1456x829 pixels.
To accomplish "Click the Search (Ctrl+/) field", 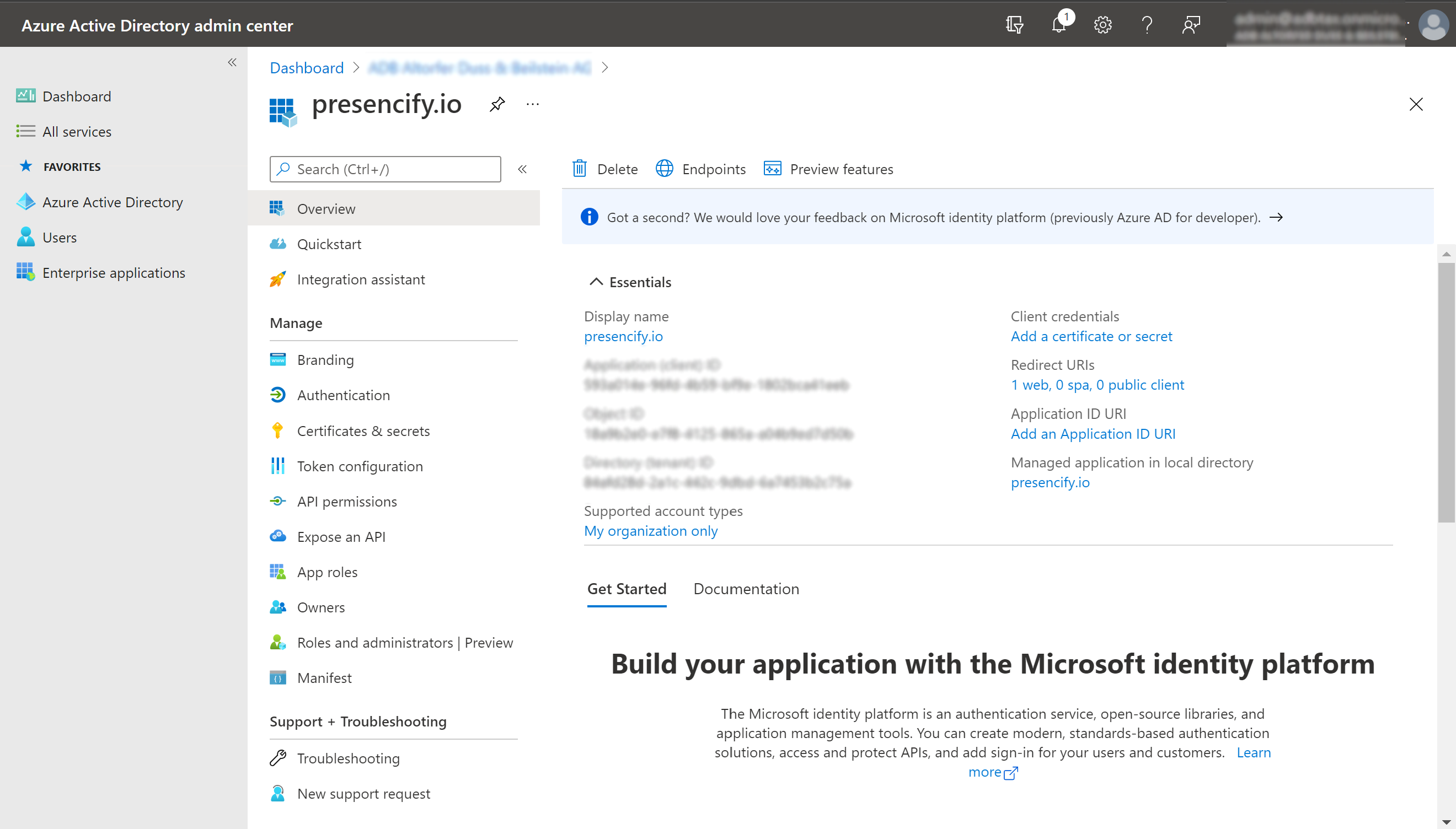I will [385, 169].
